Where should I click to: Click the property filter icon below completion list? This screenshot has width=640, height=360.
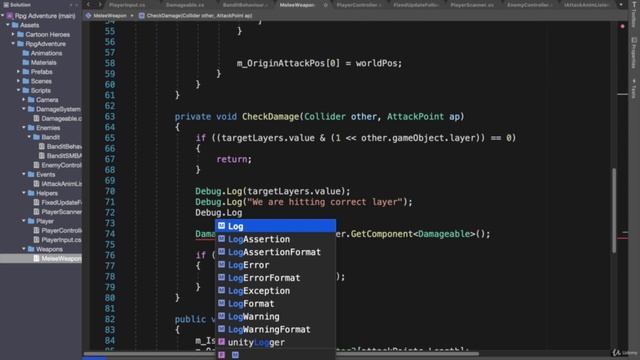tap(221, 355)
